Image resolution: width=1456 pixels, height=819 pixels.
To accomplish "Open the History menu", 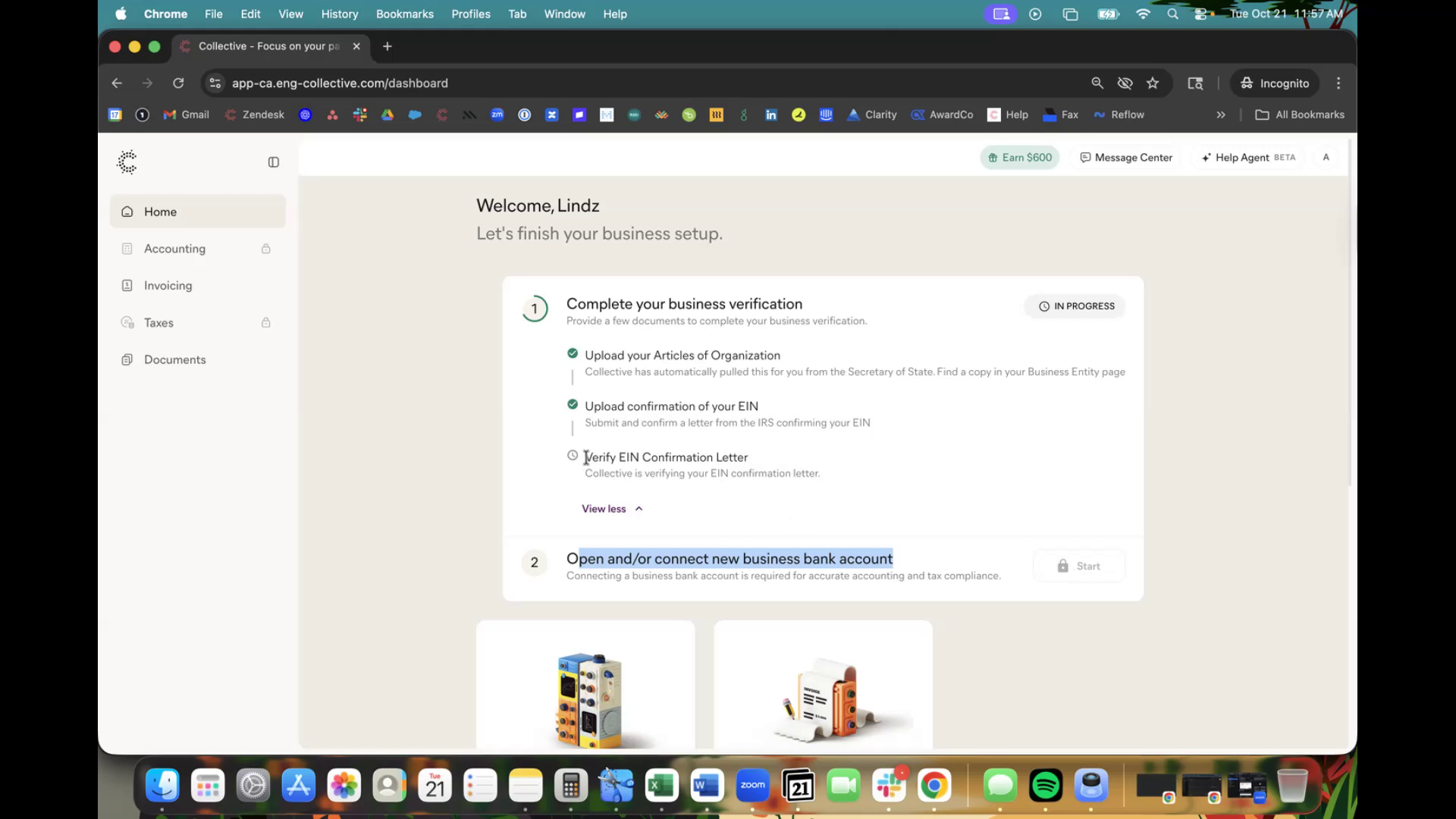I will 339,14.
